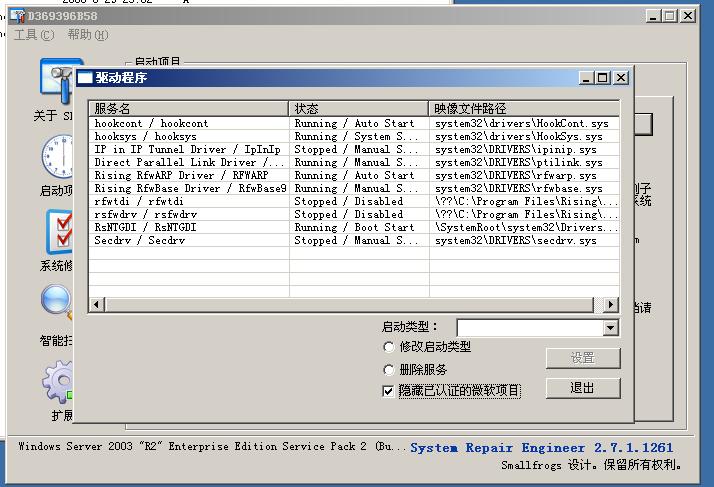The image size is (714, 487).
Task: Select the rsfwdrv / rsfwdrv row
Action: [354, 214]
